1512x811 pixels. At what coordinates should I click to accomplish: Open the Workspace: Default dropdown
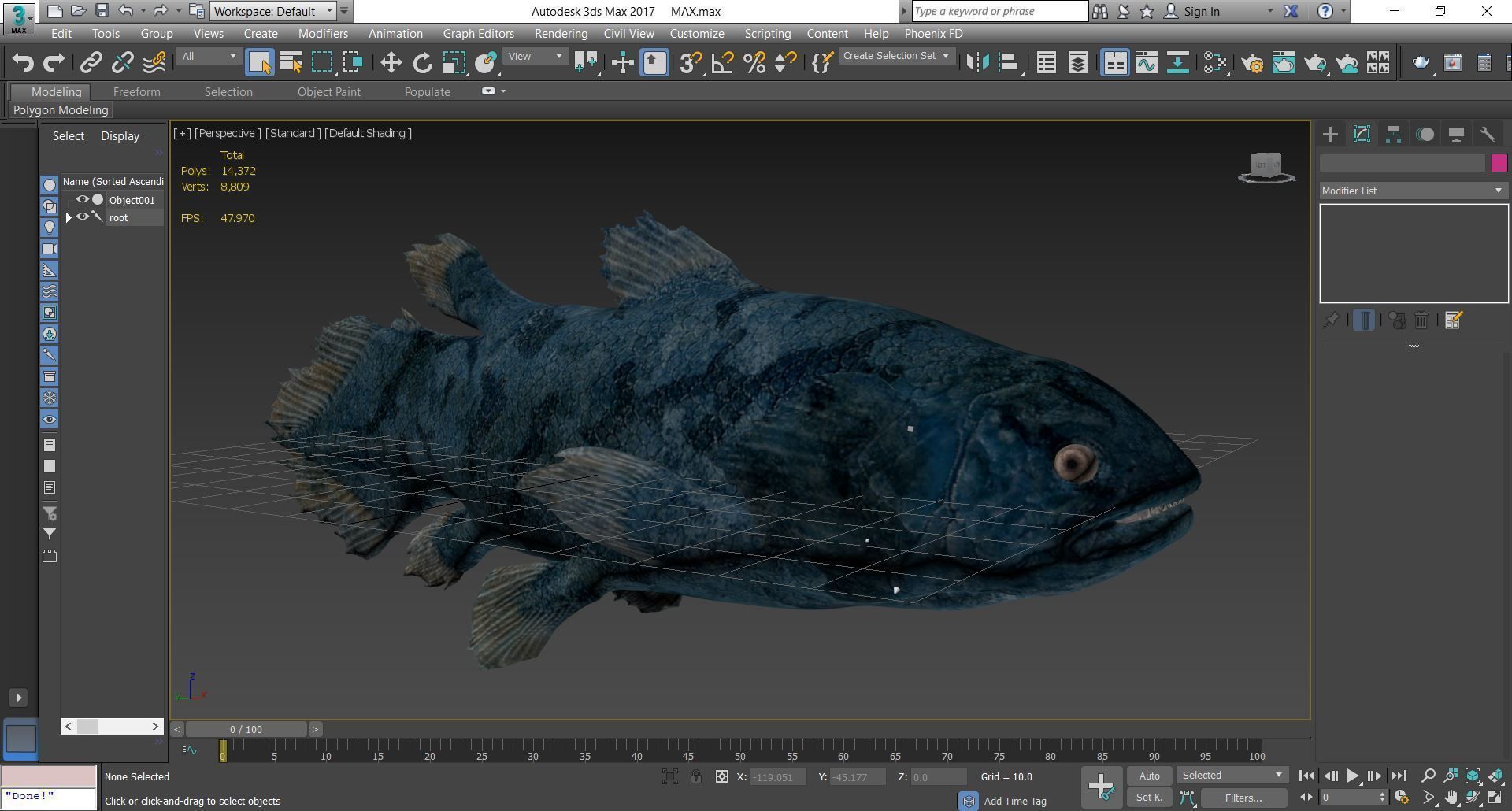click(x=274, y=11)
